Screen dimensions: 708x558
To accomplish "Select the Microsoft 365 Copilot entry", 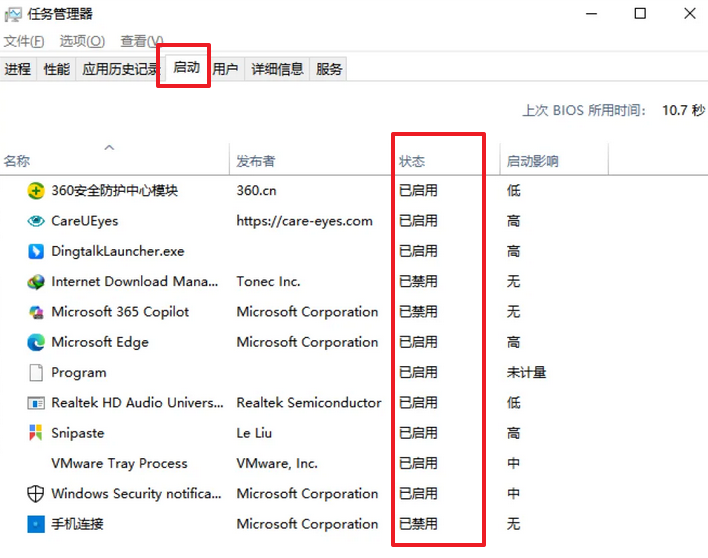I will pos(120,312).
